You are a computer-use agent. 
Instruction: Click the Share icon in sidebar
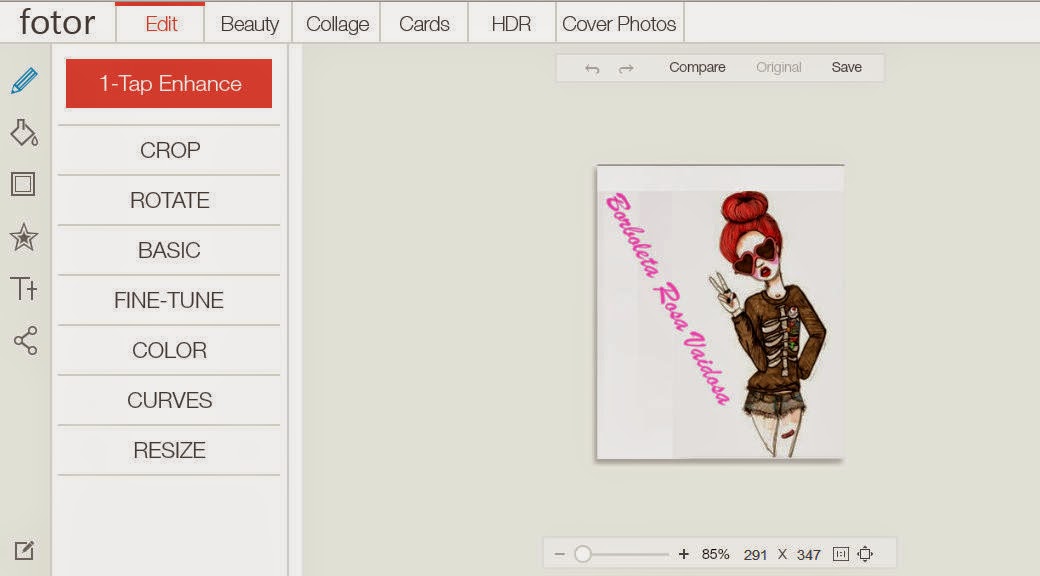click(25, 341)
